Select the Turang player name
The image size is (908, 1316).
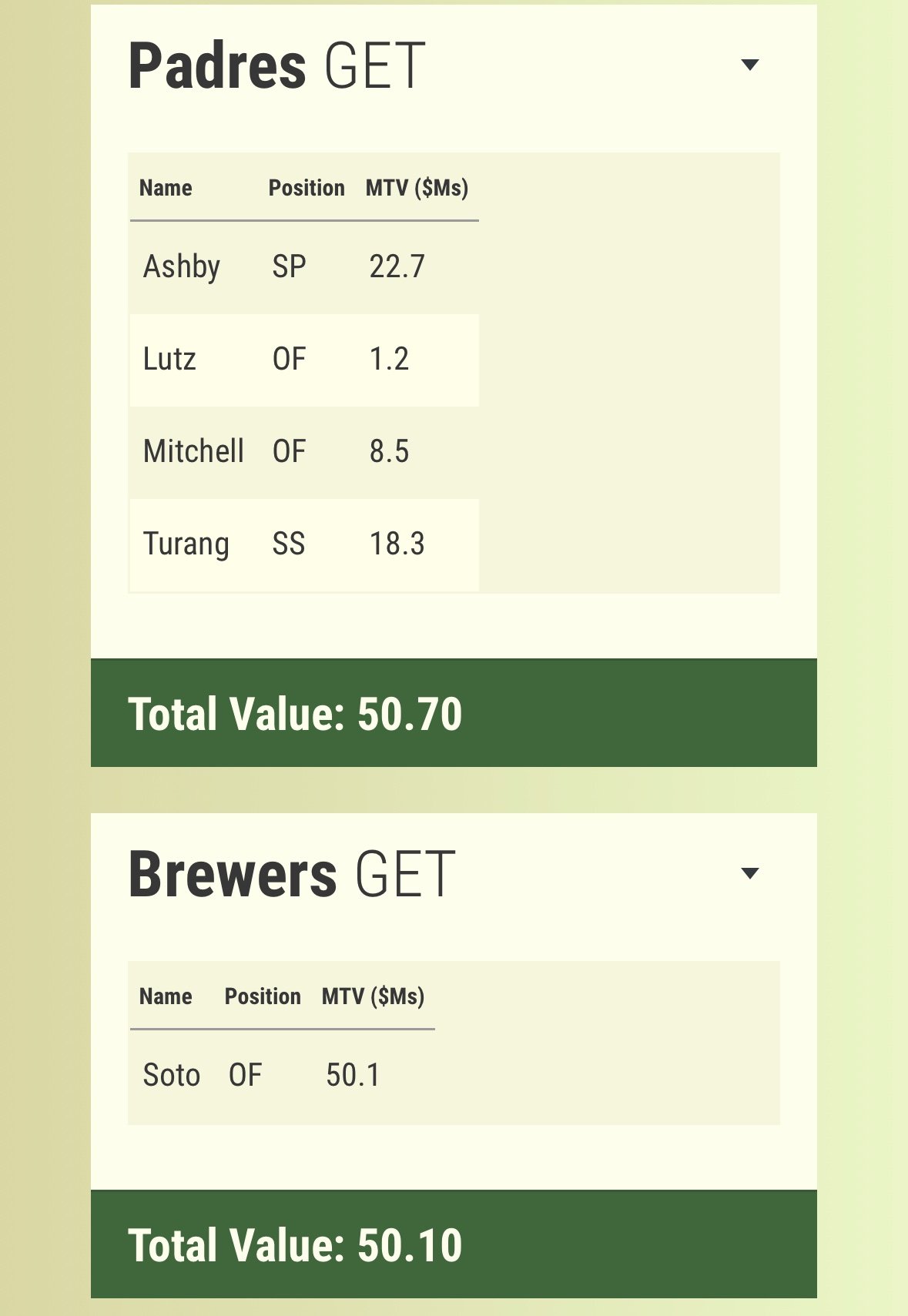click(x=186, y=544)
